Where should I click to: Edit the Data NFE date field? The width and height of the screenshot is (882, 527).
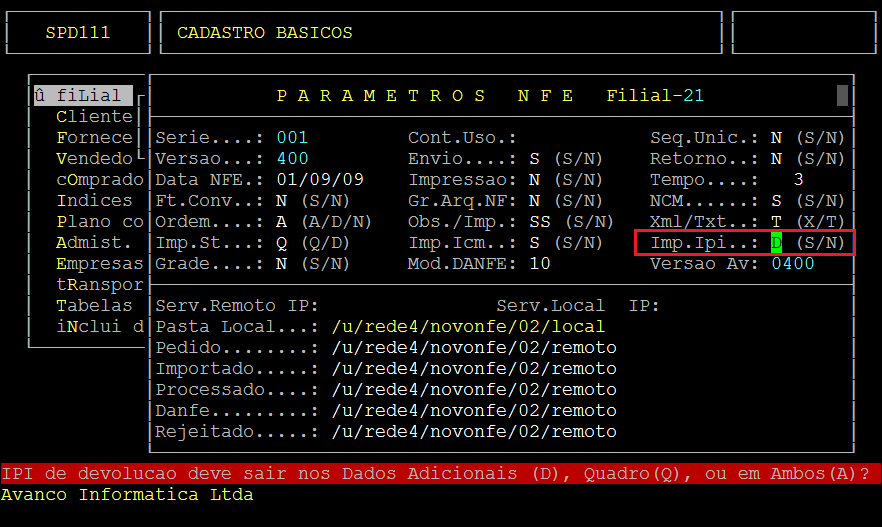(319, 180)
